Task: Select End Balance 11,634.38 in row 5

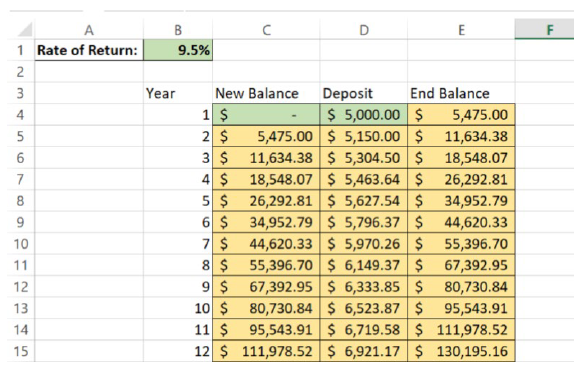Action: [461, 136]
